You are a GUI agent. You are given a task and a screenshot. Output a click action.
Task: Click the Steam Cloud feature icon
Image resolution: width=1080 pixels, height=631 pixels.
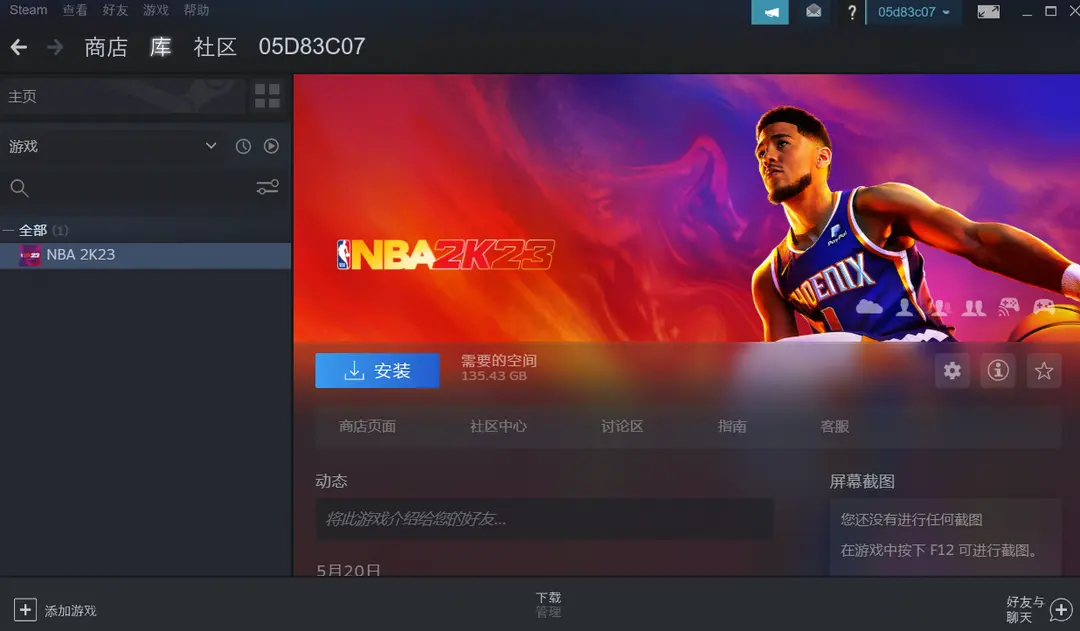click(869, 307)
